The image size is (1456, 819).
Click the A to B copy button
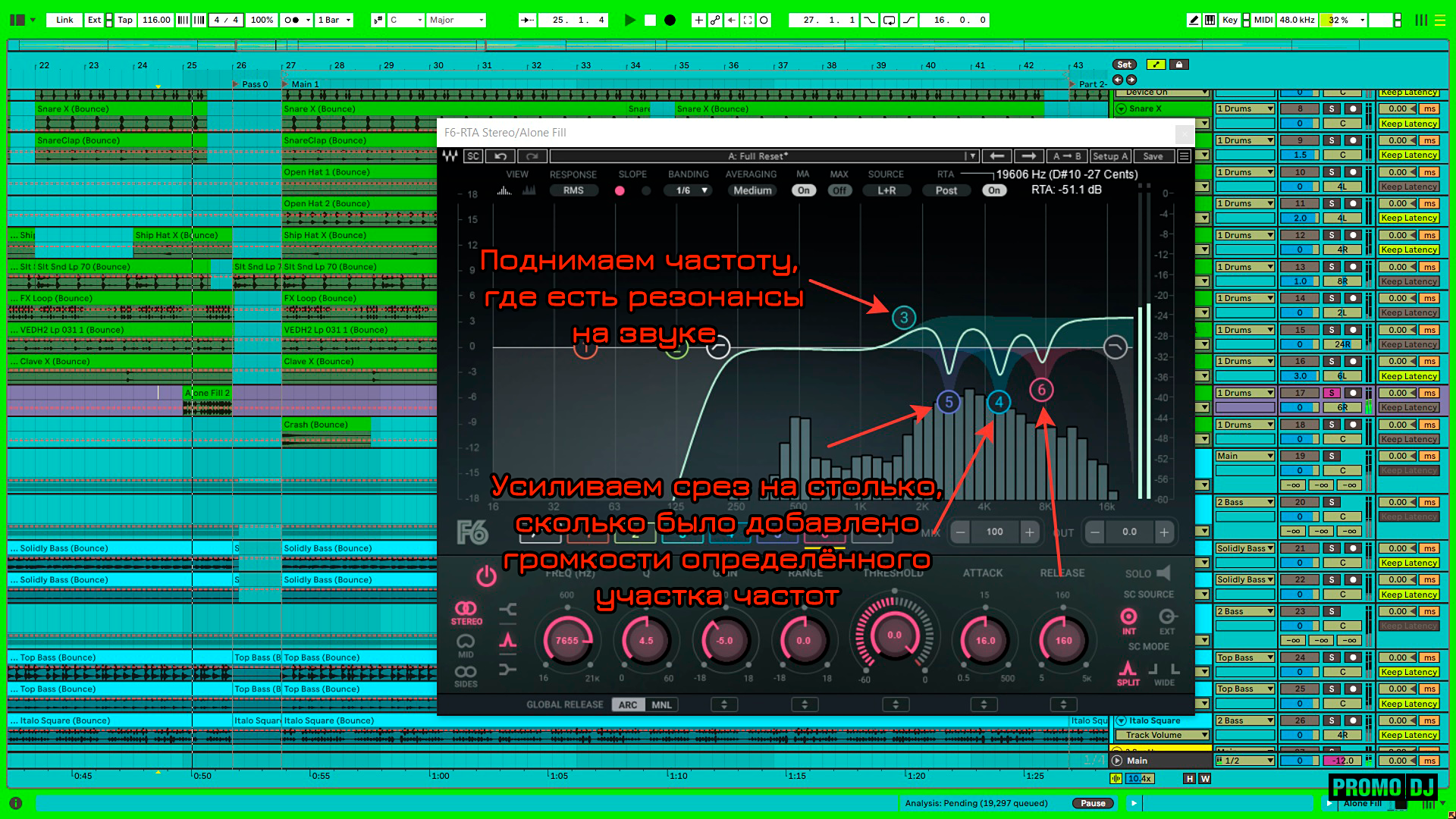[x=1066, y=156]
